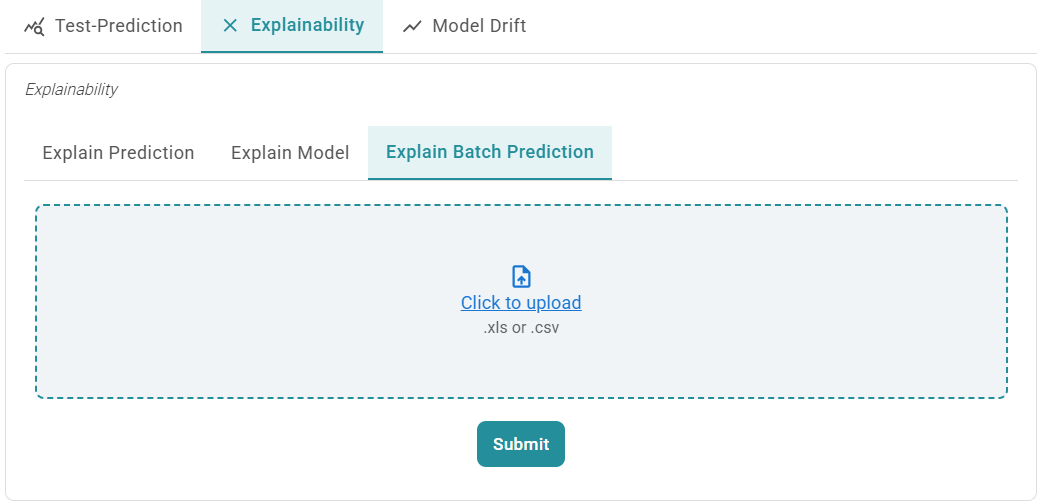Switch to the Model Drift tab
Viewport: 1046px width, 502px height.
coord(479,26)
